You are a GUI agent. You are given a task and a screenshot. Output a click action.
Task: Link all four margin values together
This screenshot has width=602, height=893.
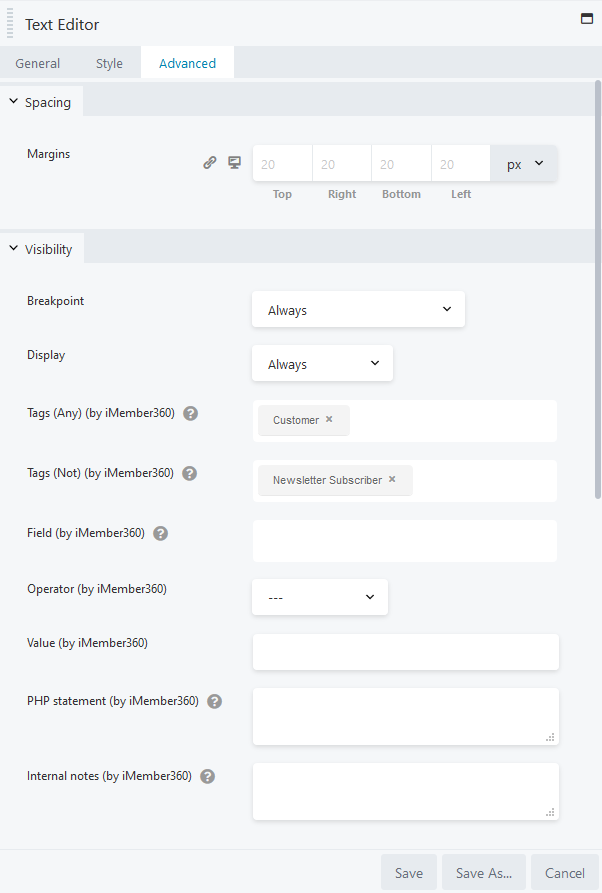(210, 162)
